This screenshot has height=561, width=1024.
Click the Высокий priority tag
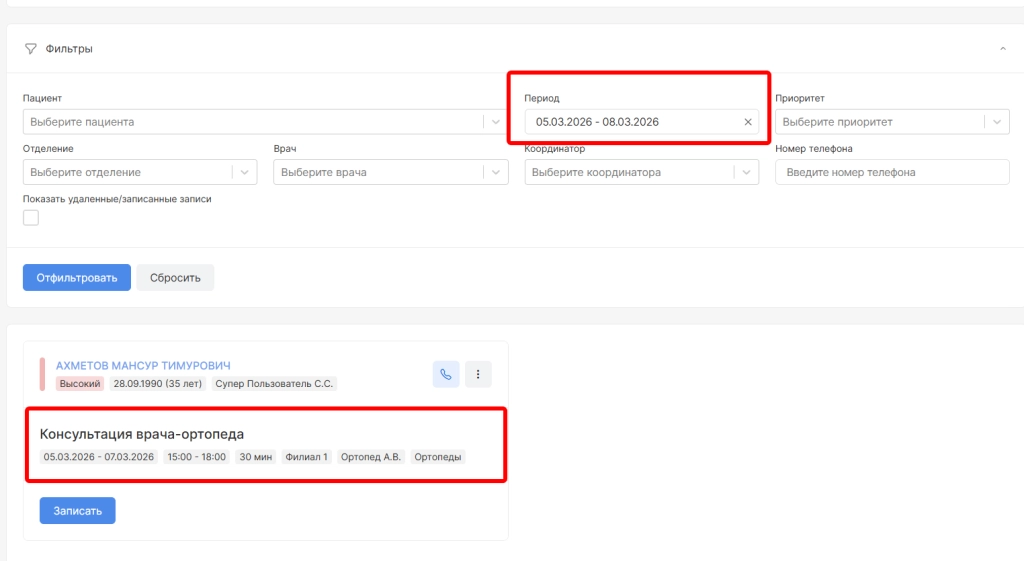pos(79,384)
